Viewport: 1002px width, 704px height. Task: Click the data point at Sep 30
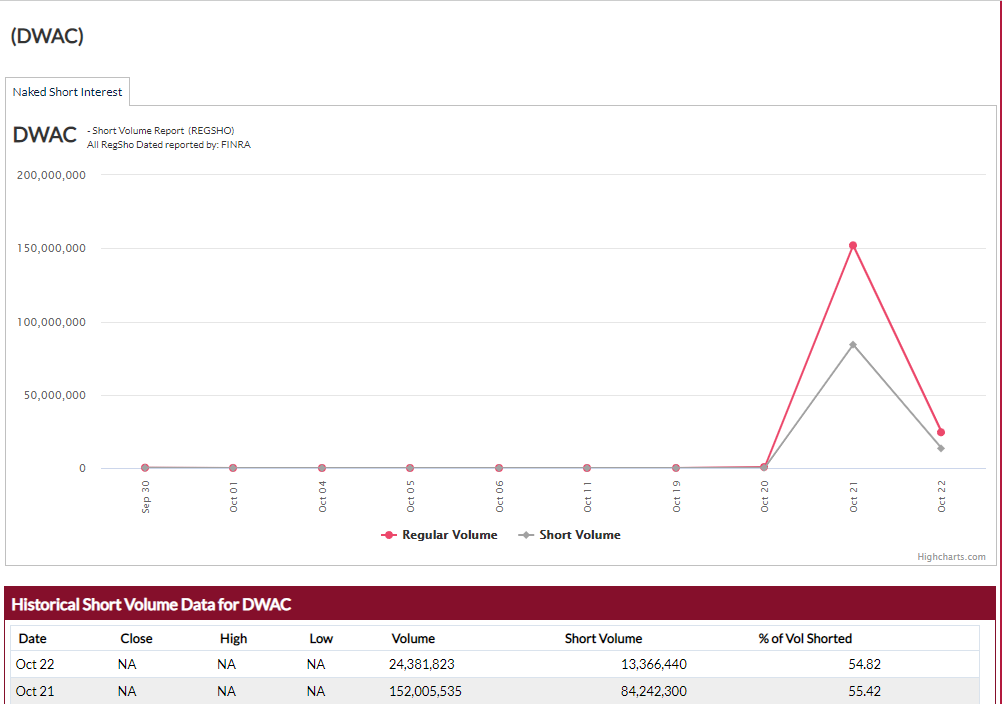tap(145, 468)
